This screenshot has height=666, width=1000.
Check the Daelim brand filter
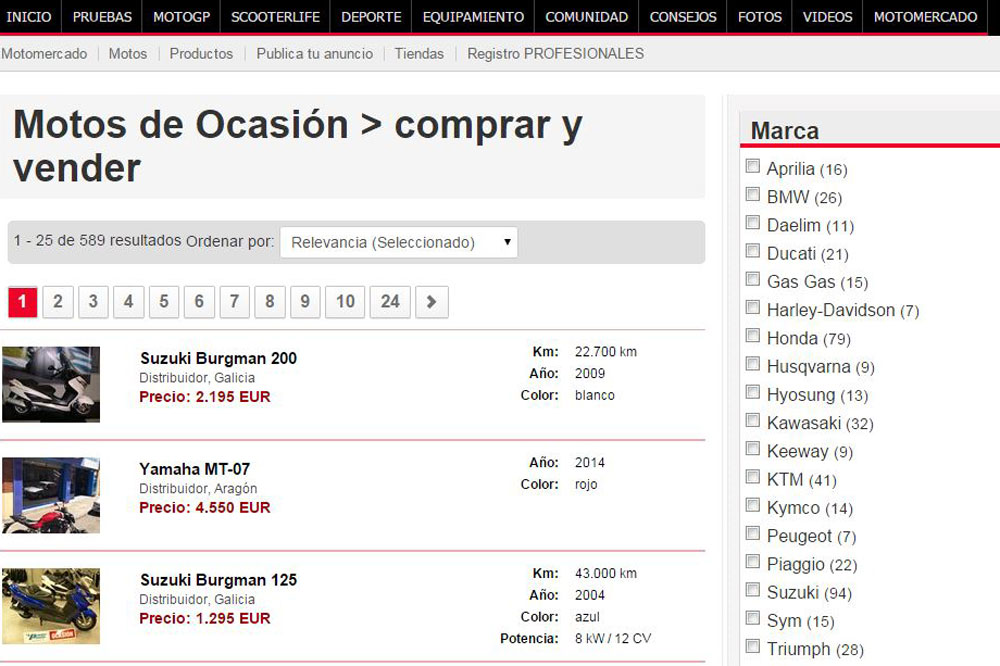(x=753, y=223)
